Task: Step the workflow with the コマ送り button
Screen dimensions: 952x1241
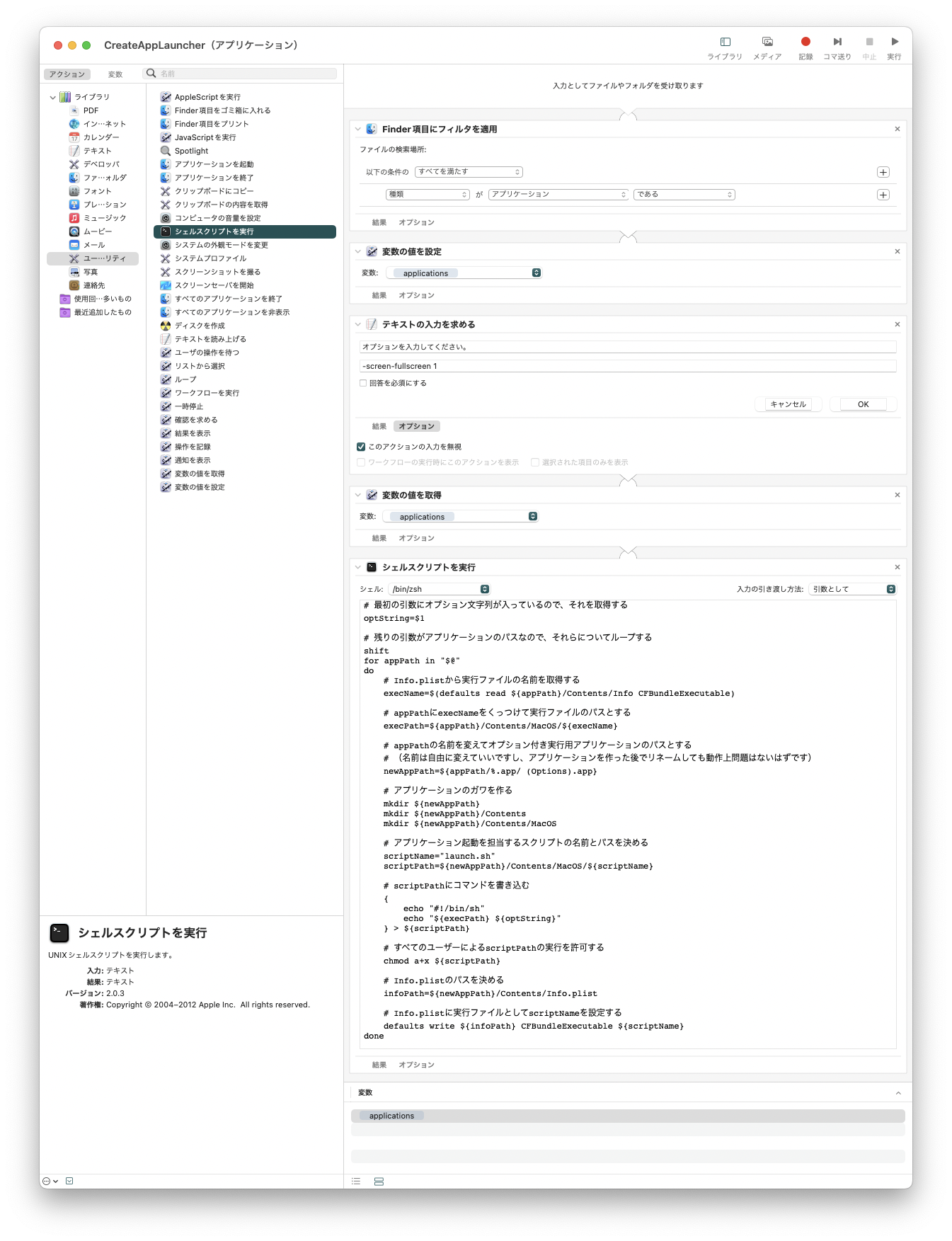Action: (x=837, y=42)
